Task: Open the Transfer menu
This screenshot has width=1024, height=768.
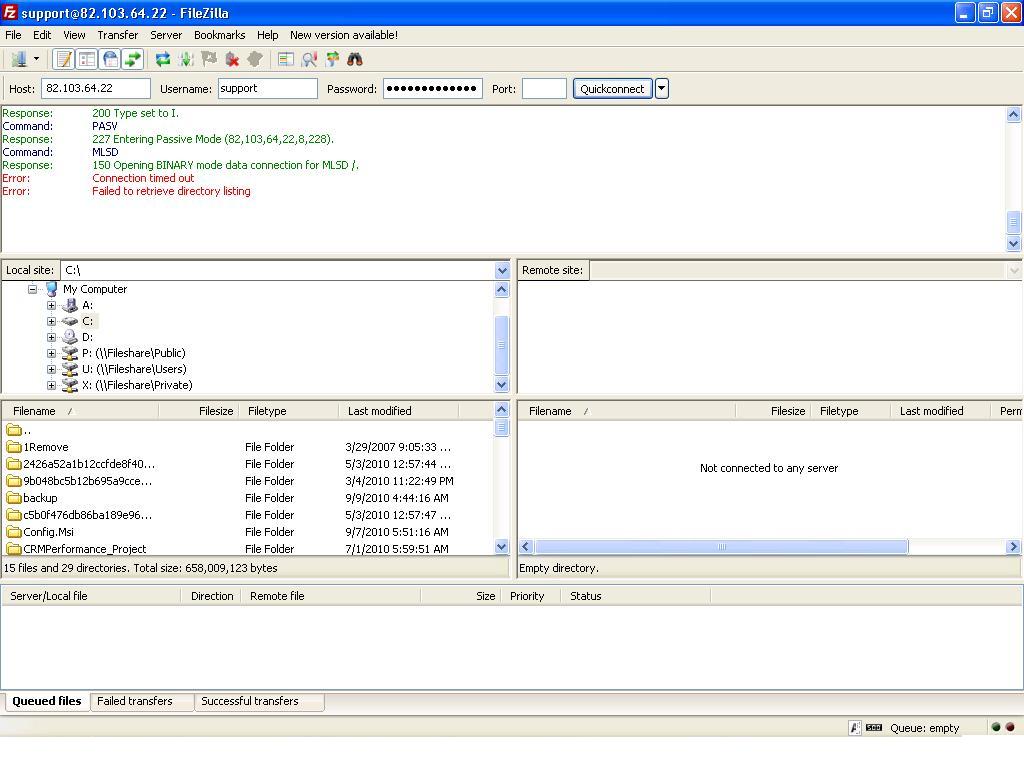Action: pyautogui.click(x=117, y=35)
